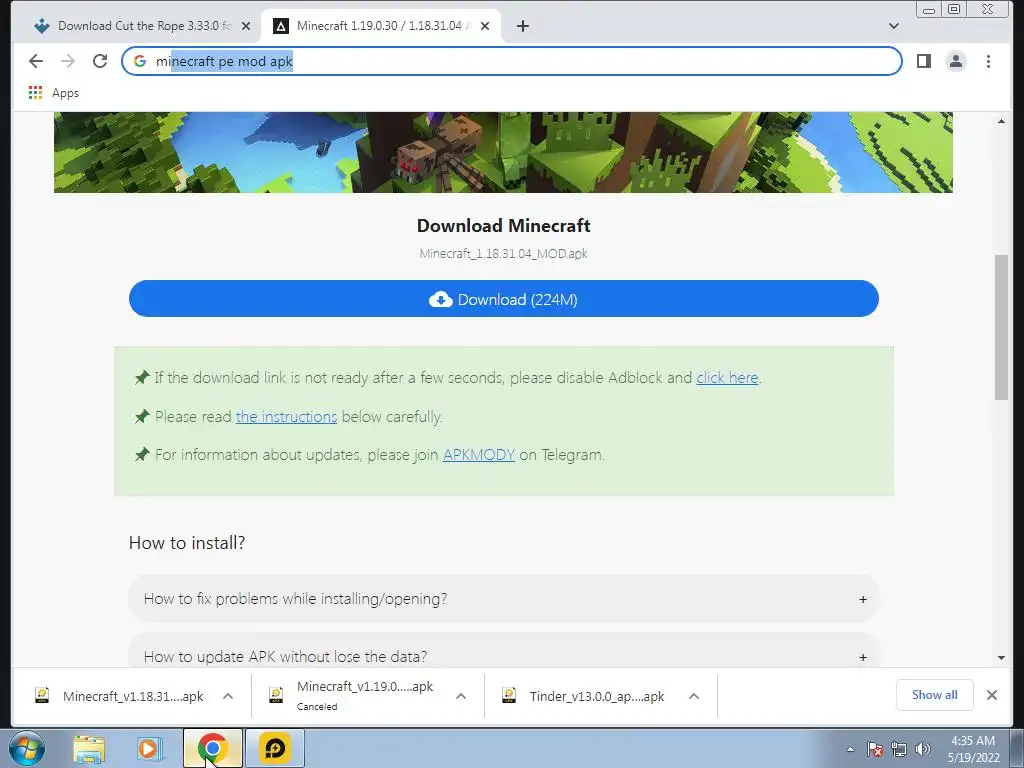Click the Minecraft_1.18.31.04_MOD.apk filename text
The width and height of the screenshot is (1024, 768).
[504, 254]
